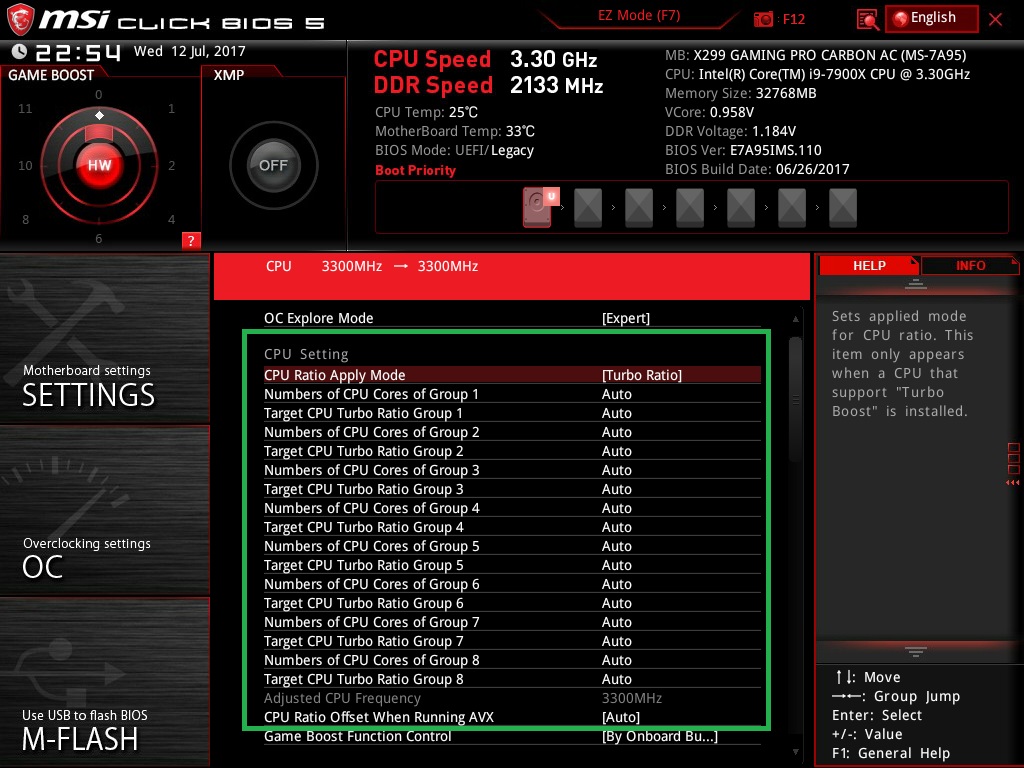This screenshot has height=768, width=1024.
Task: Take a screenshot with the camera icon
Action: coord(763,19)
